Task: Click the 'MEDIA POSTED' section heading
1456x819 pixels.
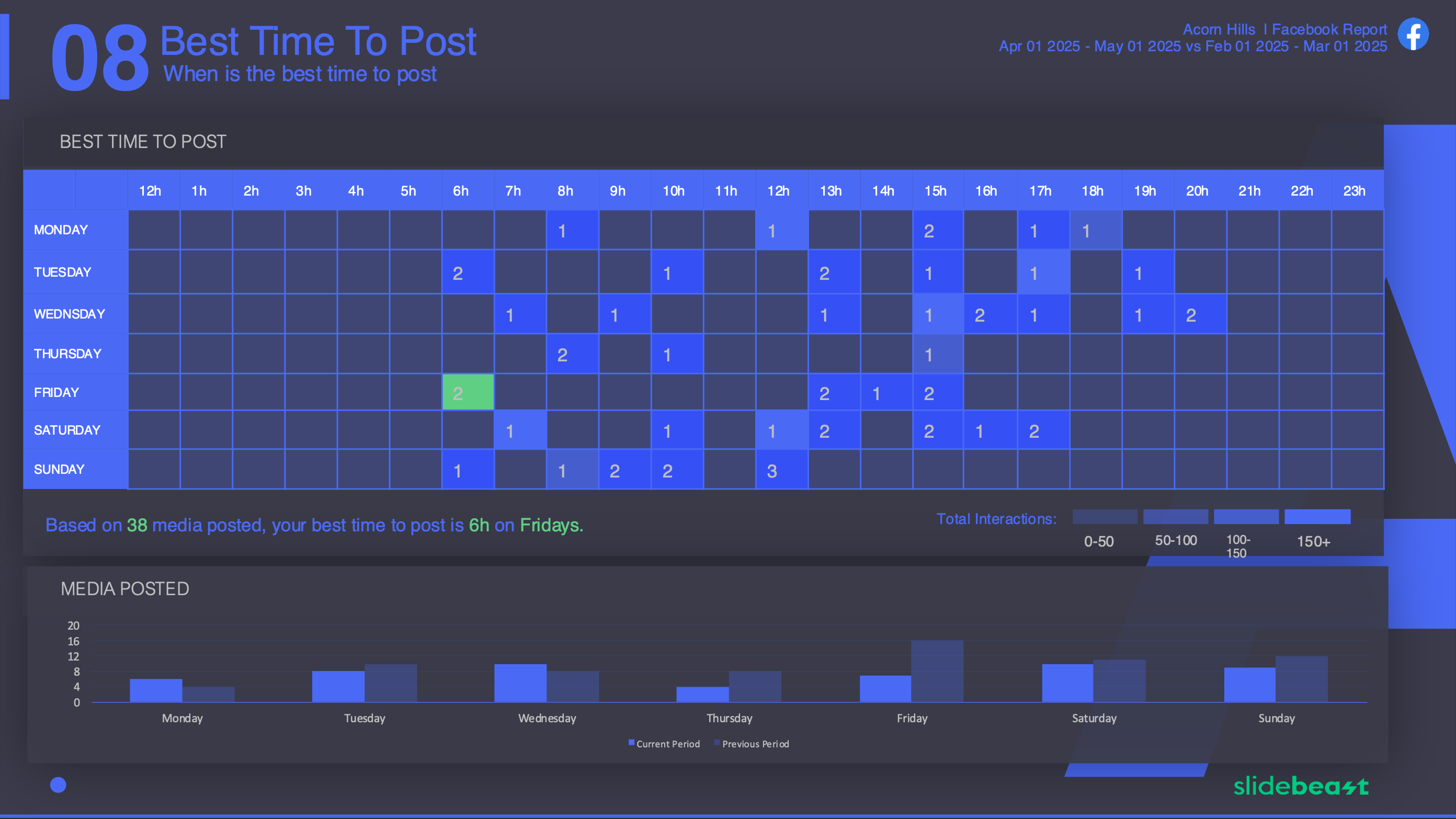Action: [x=125, y=589]
